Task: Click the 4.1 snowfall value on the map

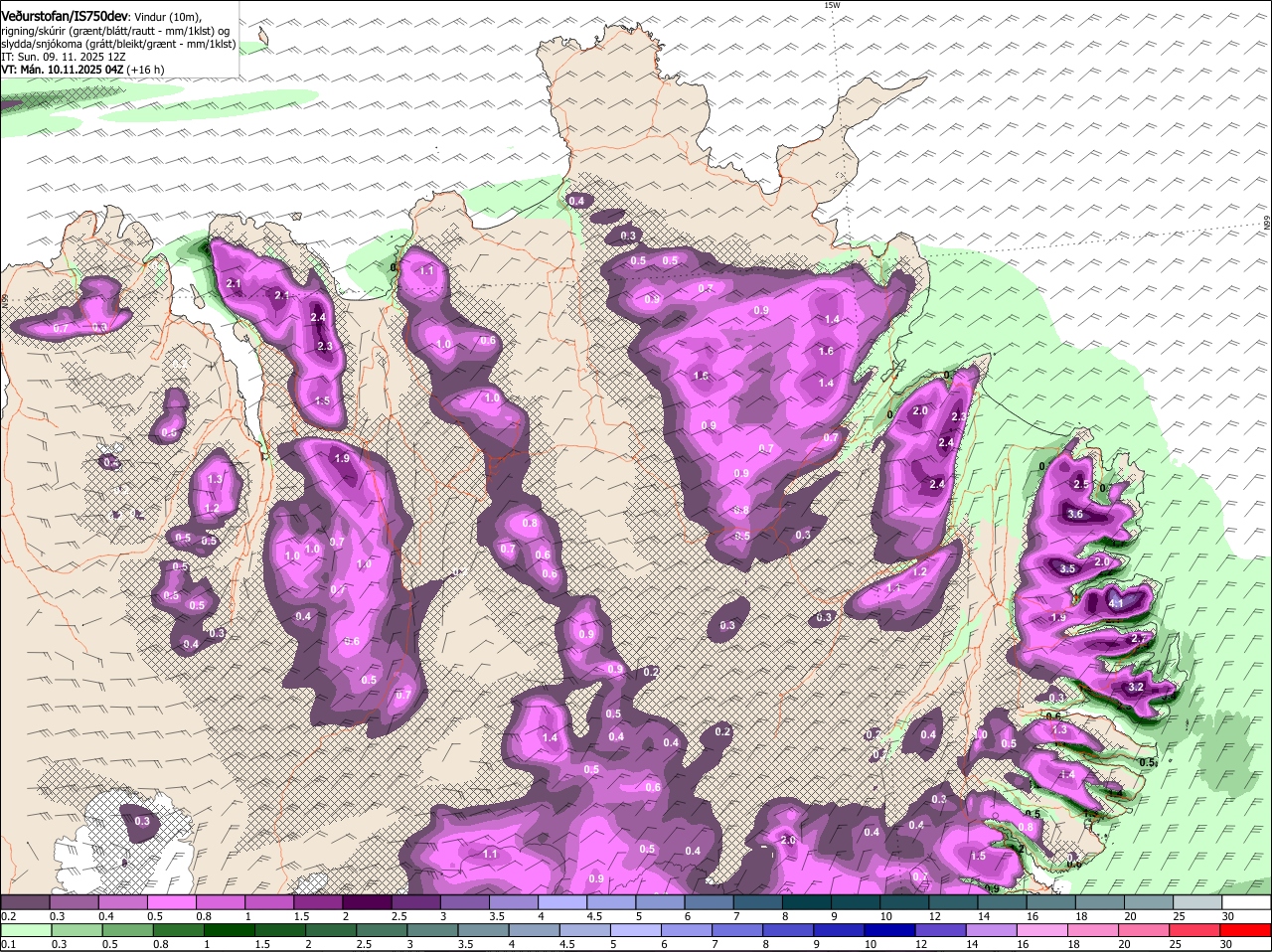Action: tap(1115, 603)
